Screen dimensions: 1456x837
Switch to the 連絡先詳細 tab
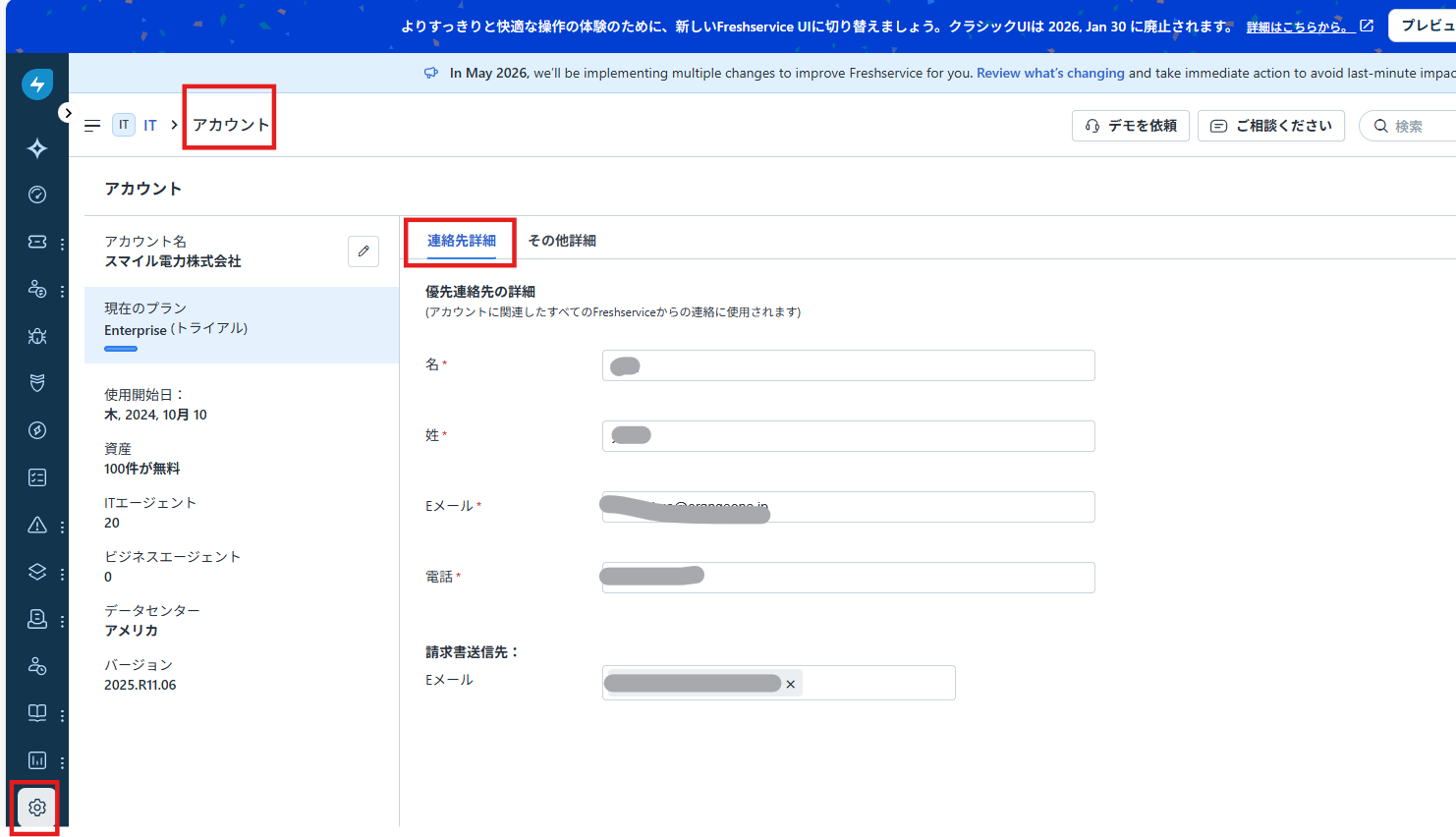click(462, 241)
